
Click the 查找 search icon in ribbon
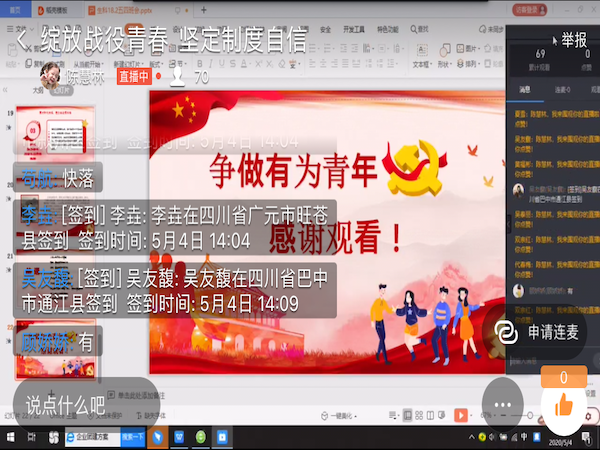pos(419,29)
